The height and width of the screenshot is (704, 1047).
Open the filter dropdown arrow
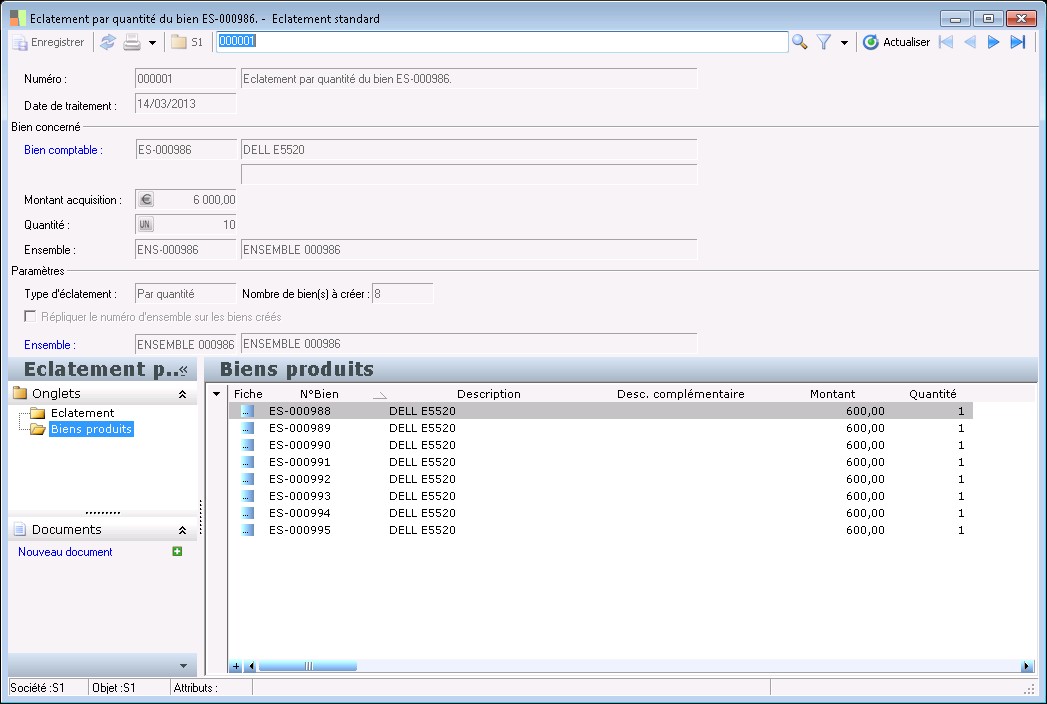click(844, 43)
